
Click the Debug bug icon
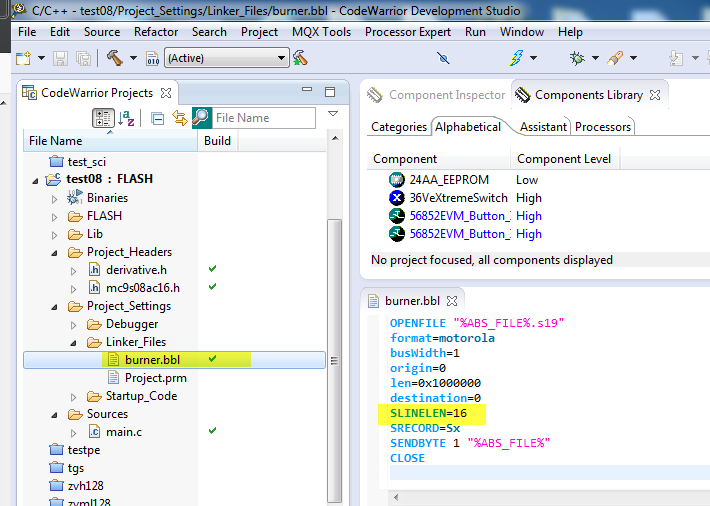(577, 58)
